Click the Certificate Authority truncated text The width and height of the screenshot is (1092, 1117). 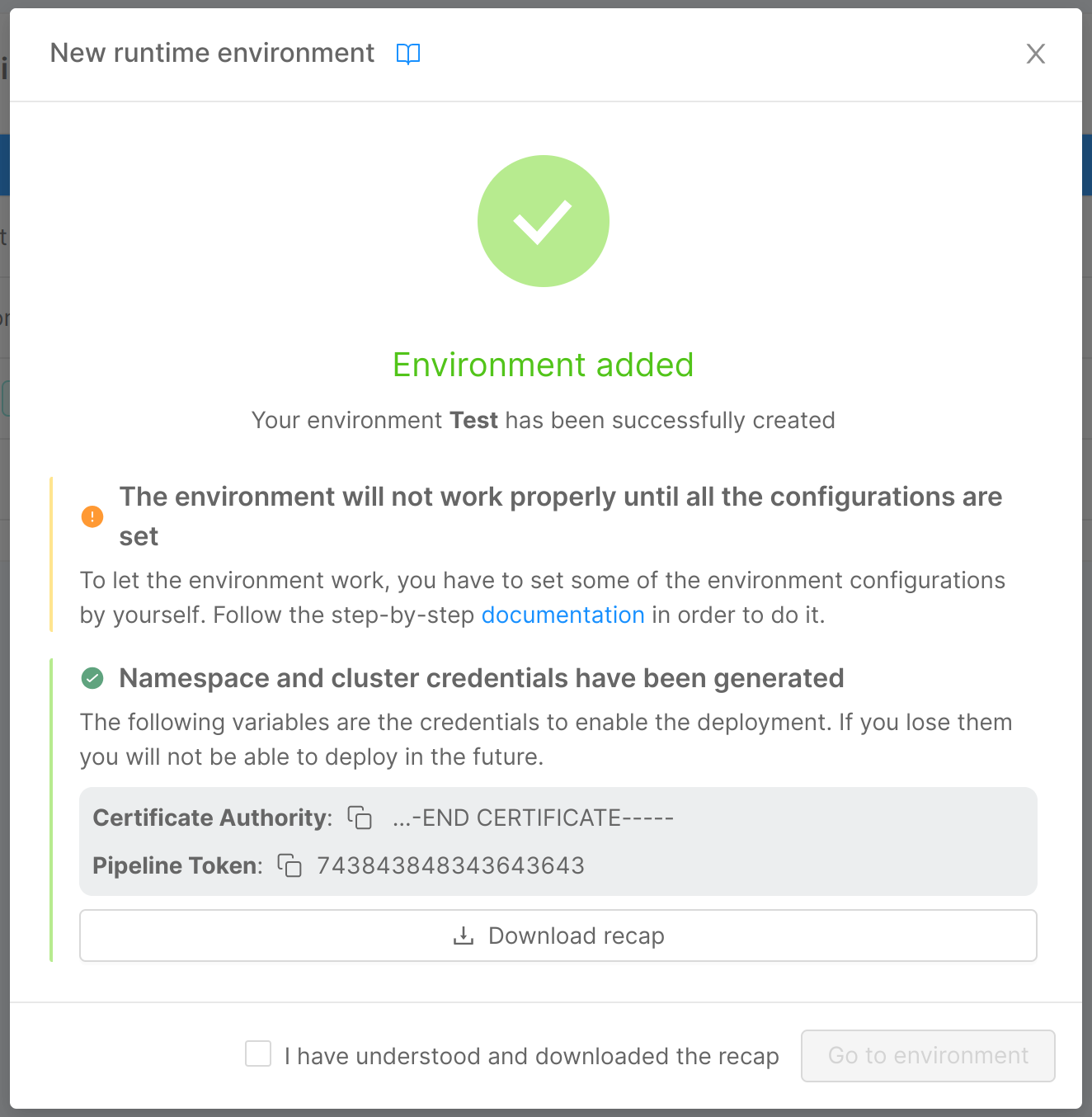[x=533, y=818]
